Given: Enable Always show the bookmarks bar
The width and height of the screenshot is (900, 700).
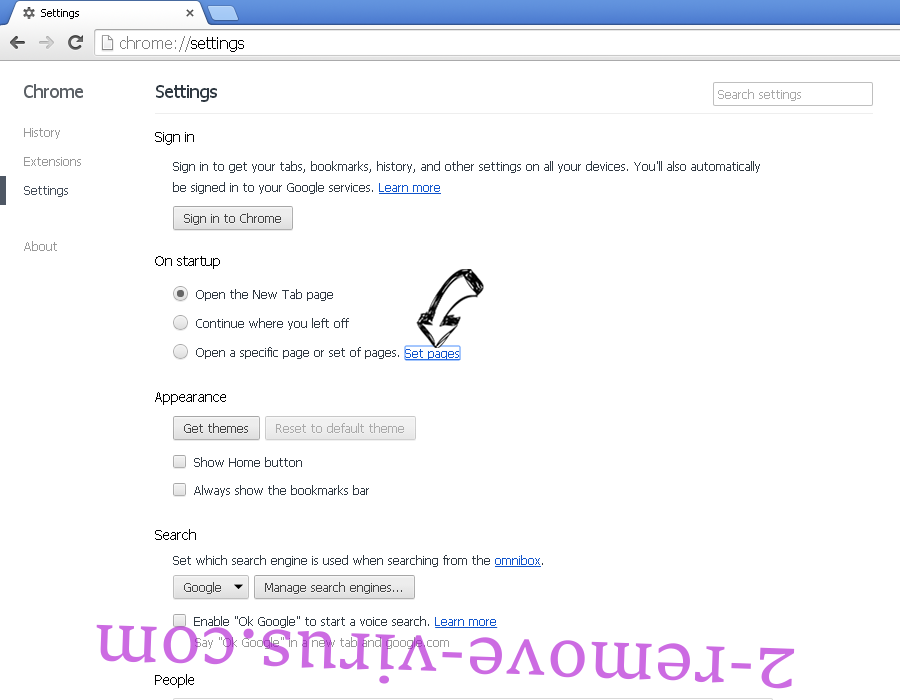Looking at the screenshot, I should tap(180, 489).
